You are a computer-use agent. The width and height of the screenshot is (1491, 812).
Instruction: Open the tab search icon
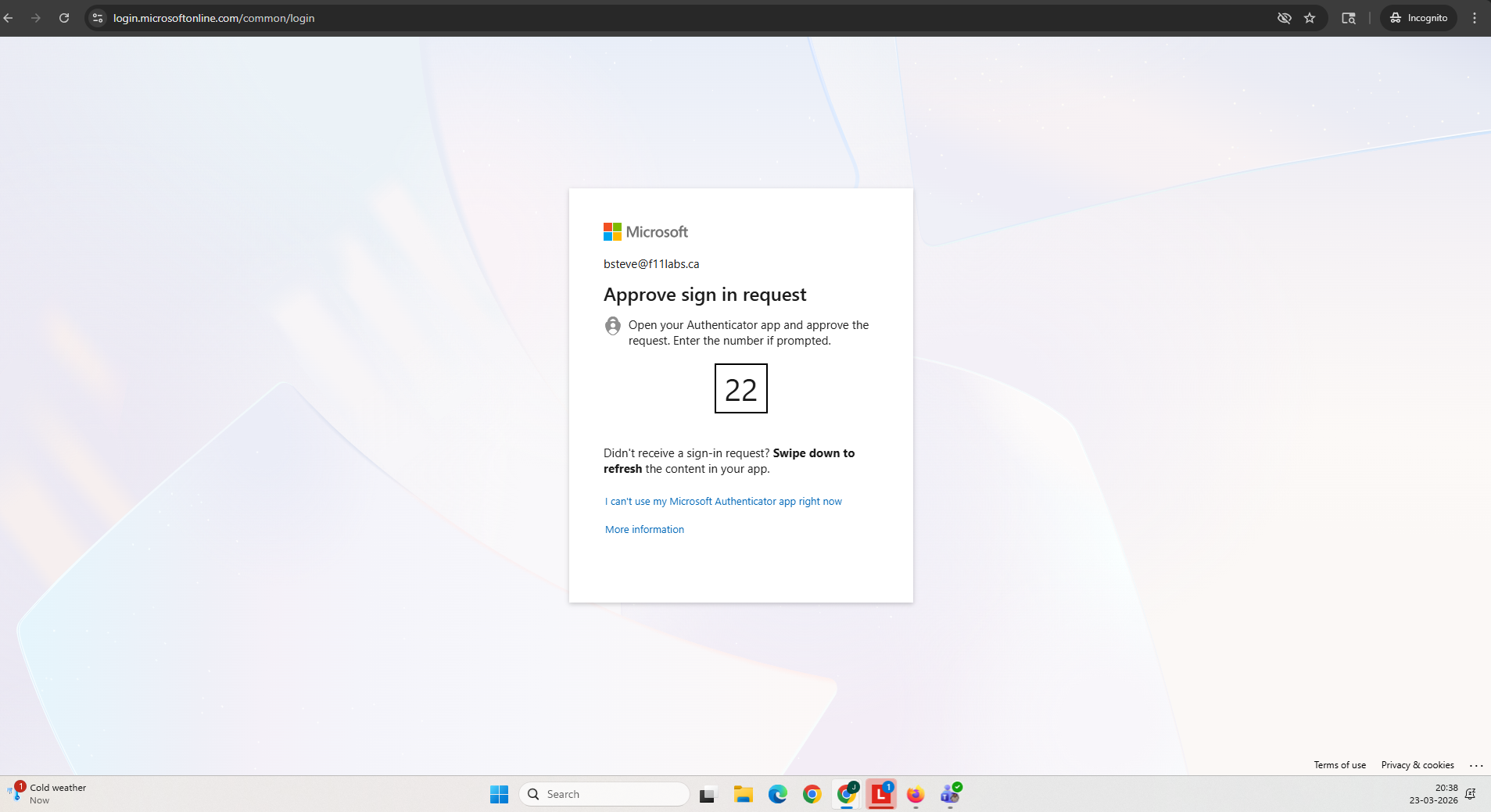pos(1349,18)
